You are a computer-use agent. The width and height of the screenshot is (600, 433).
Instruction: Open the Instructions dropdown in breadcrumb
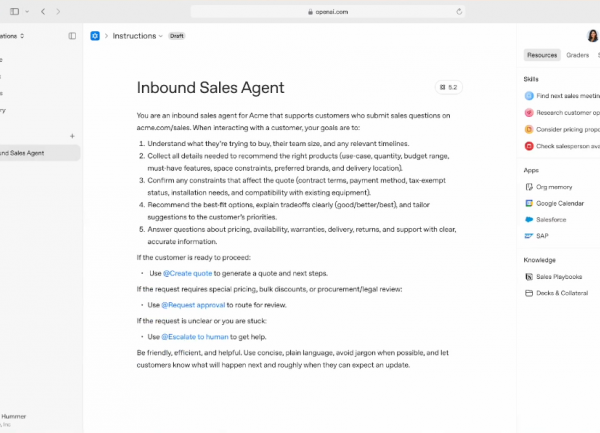(x=137, y=36)
